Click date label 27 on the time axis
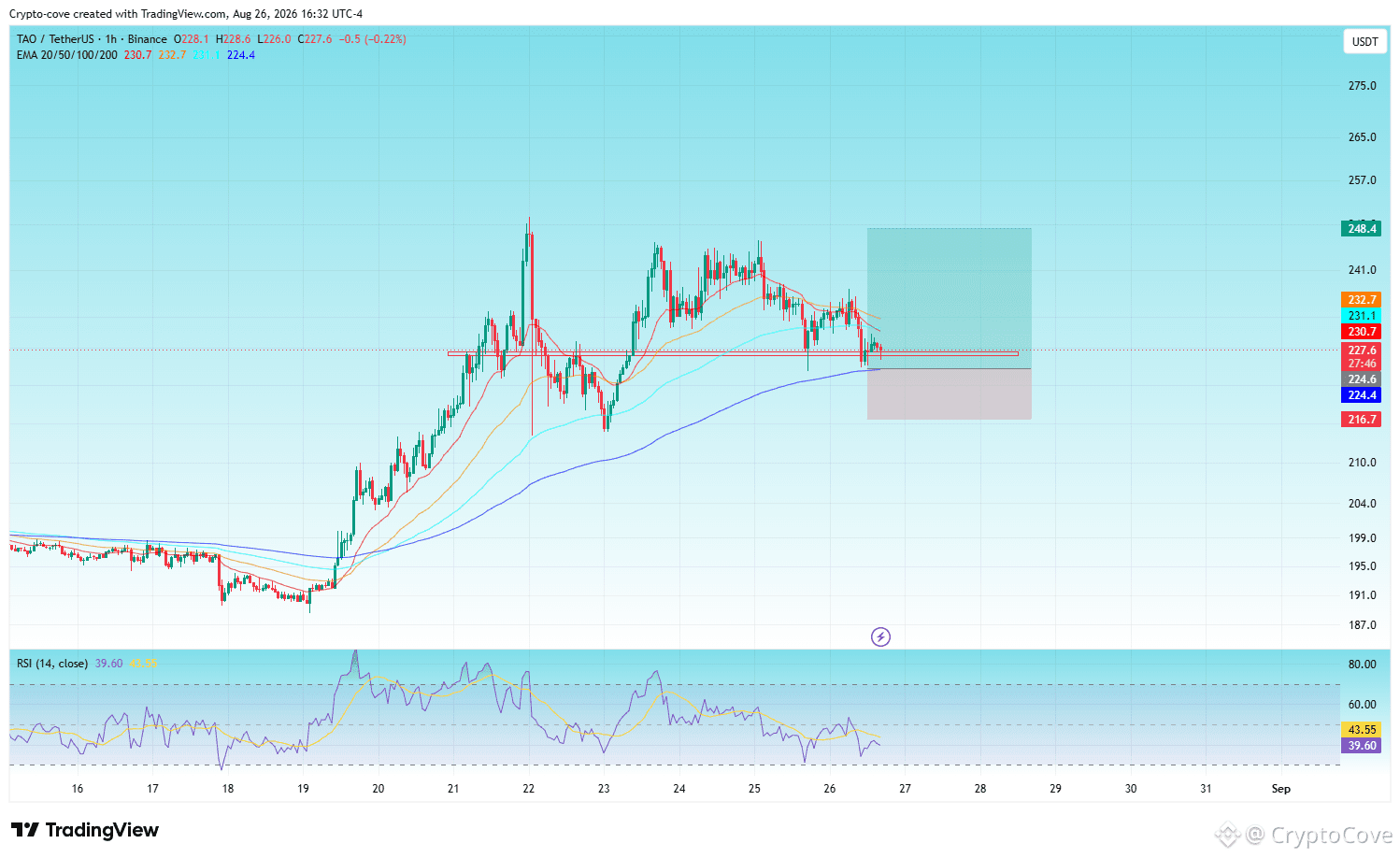Screen dimensions: 1400x858 905,789
